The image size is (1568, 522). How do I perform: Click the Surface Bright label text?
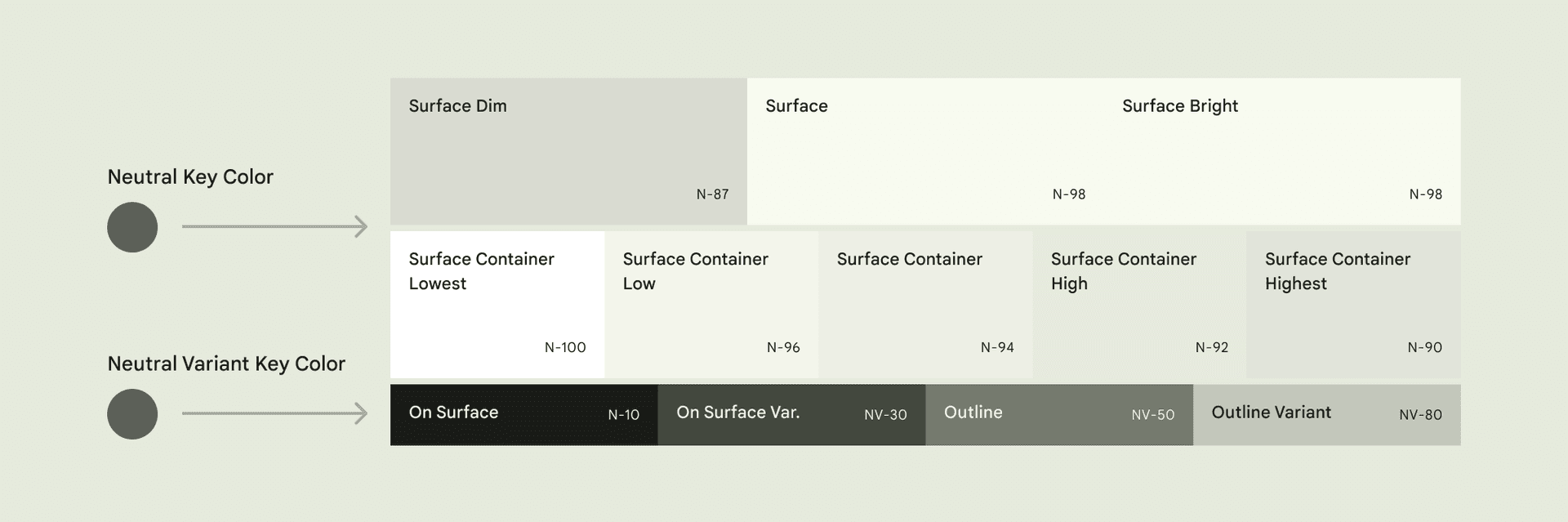[x=1179, y=106]
